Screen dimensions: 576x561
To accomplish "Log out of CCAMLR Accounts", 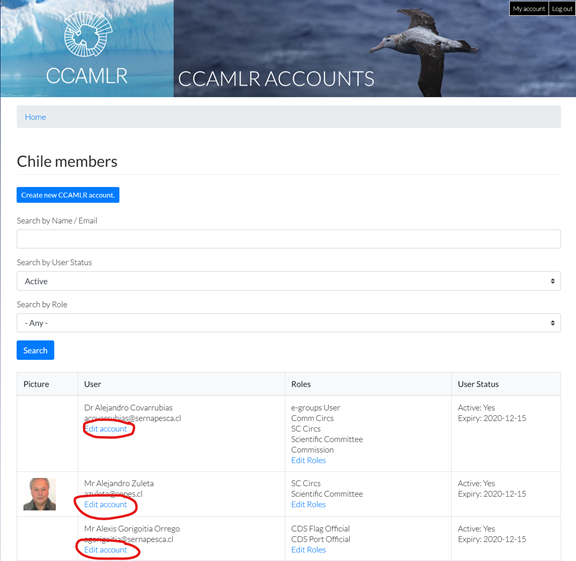I will tap(562, 9).
